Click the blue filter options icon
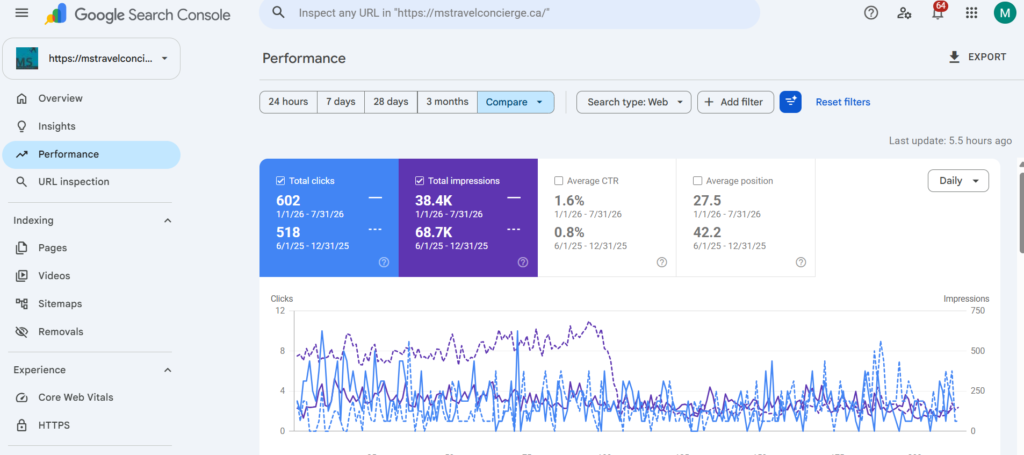The width and height of the screenshot is (1024, 455). [790, 102]
